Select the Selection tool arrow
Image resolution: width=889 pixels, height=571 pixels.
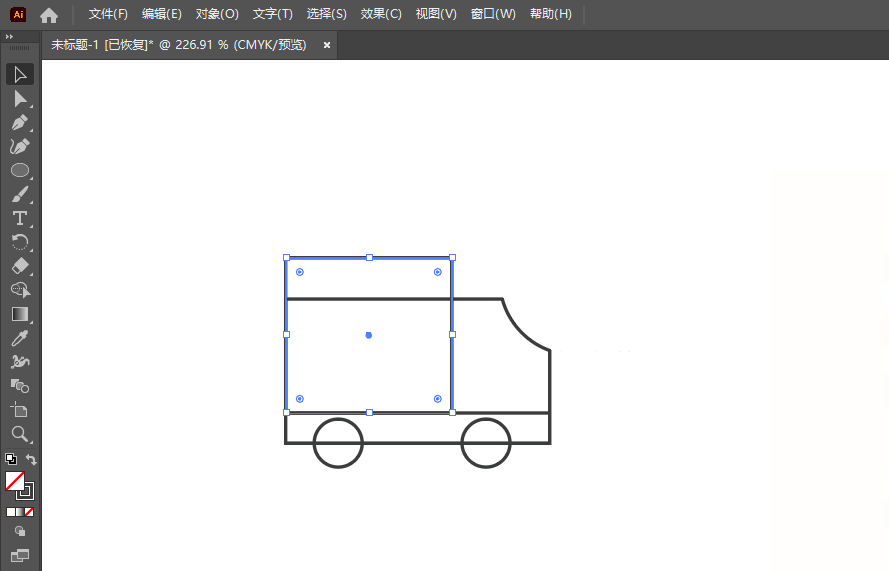(x=20, y=75)
